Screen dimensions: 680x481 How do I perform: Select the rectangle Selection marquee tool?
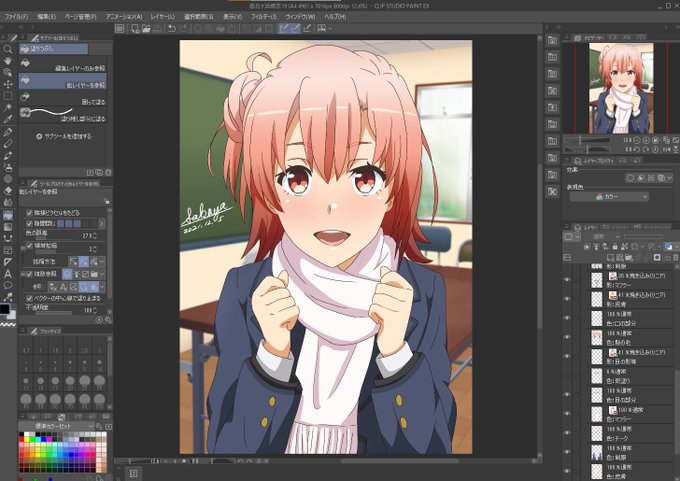tap(8, 96)
